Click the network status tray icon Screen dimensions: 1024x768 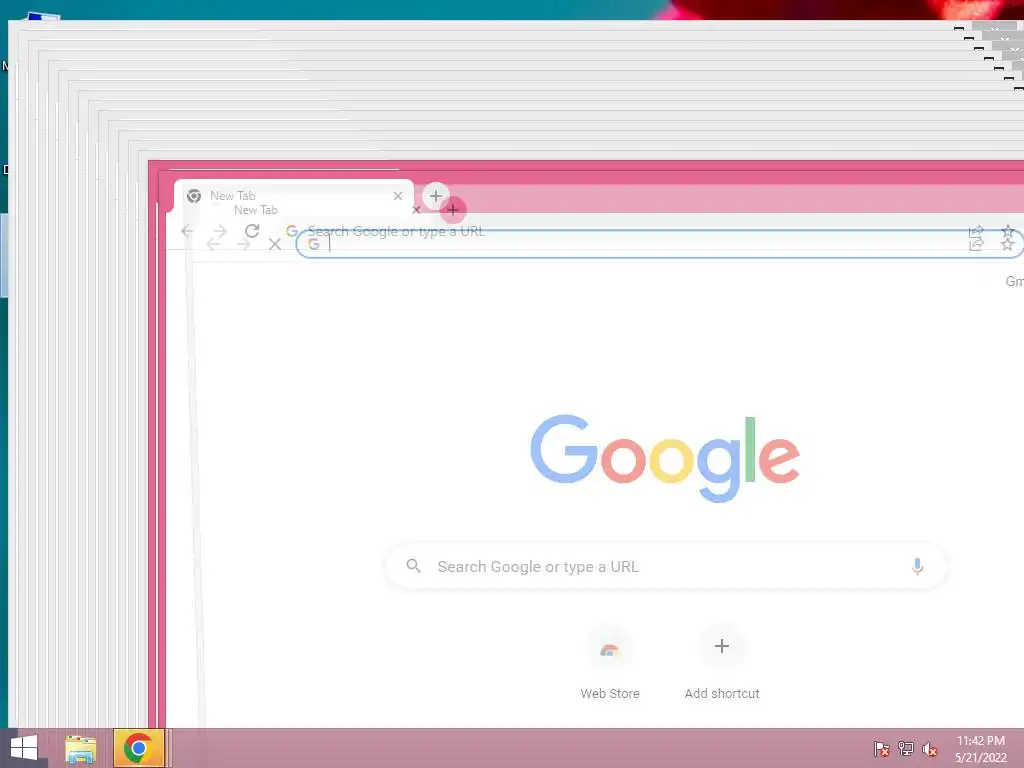click(906, 748)
